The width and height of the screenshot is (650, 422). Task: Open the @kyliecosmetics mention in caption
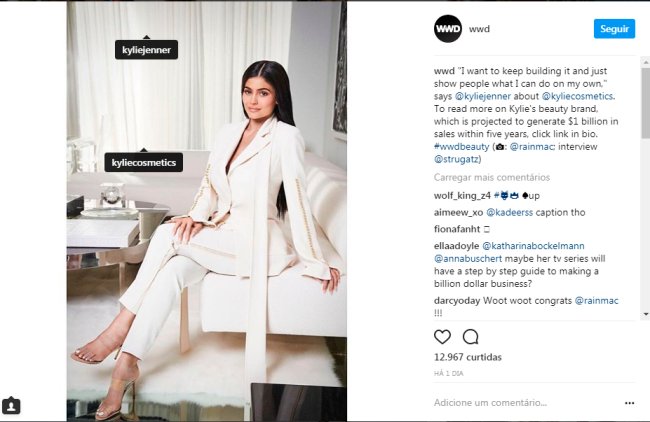click(x=577, y=96)
